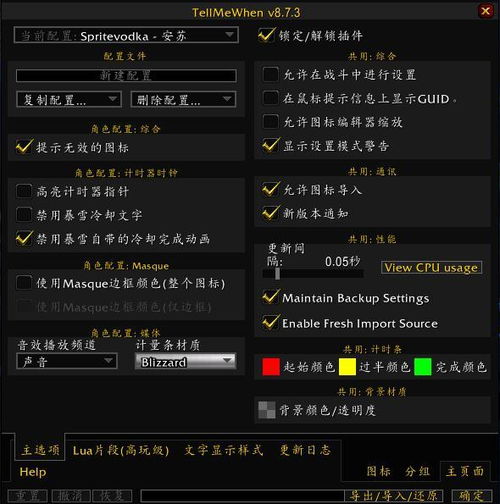
Task: Enable 允许在战斗中进行设置 checkbox
Action: tap(270, 74)
